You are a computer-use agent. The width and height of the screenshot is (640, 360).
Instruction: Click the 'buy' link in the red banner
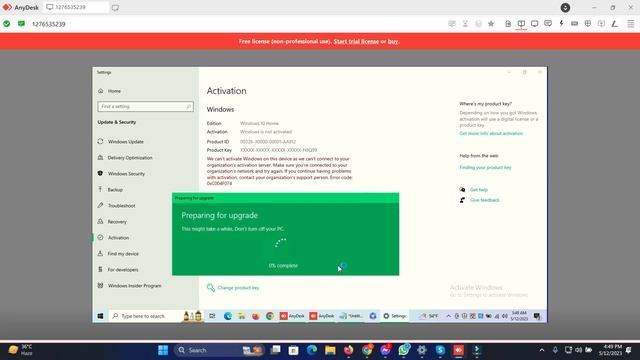click(x=393, y=42)
